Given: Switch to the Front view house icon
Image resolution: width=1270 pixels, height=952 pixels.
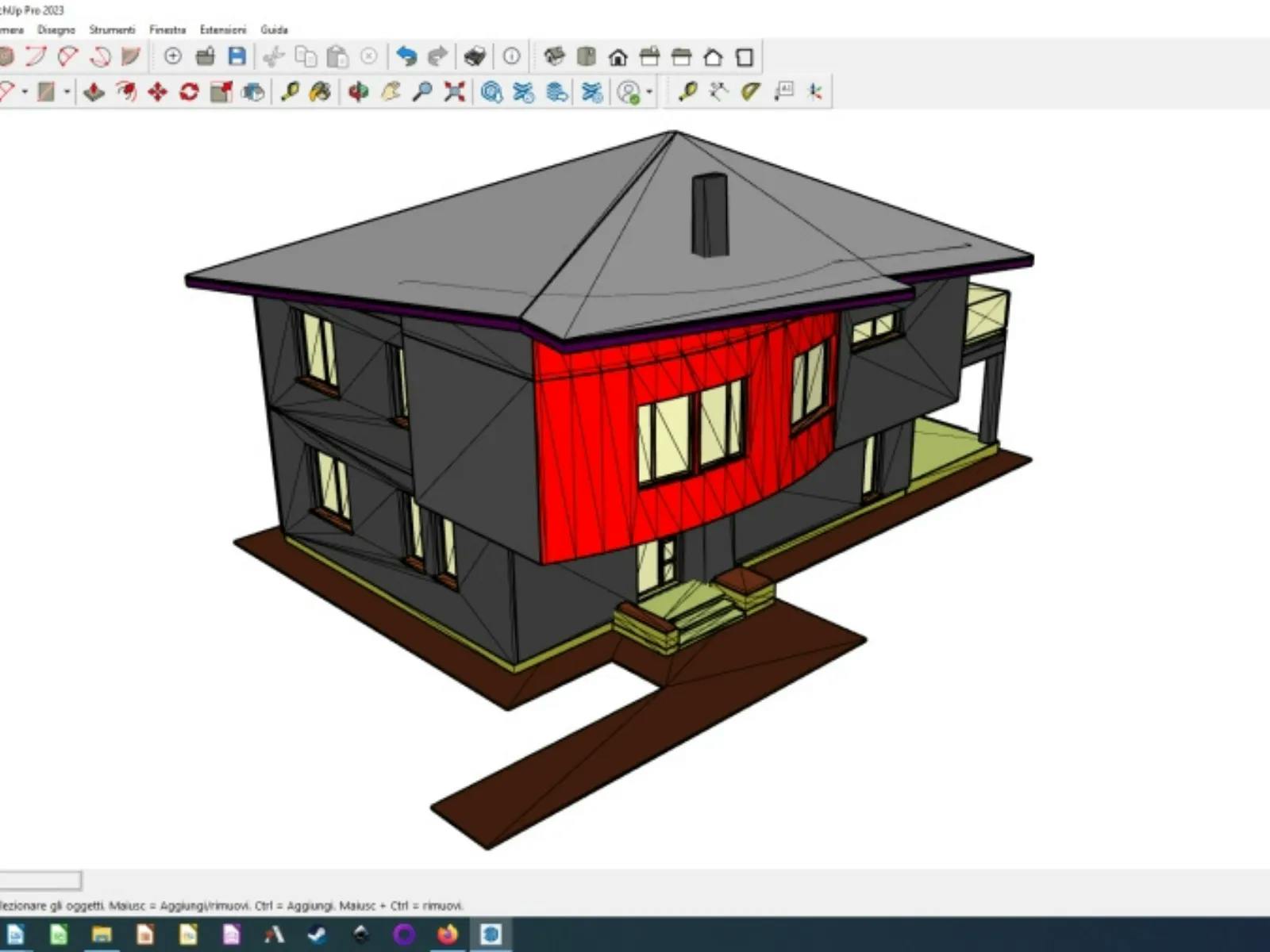Looking at the screenshot, I should [618, 57].
